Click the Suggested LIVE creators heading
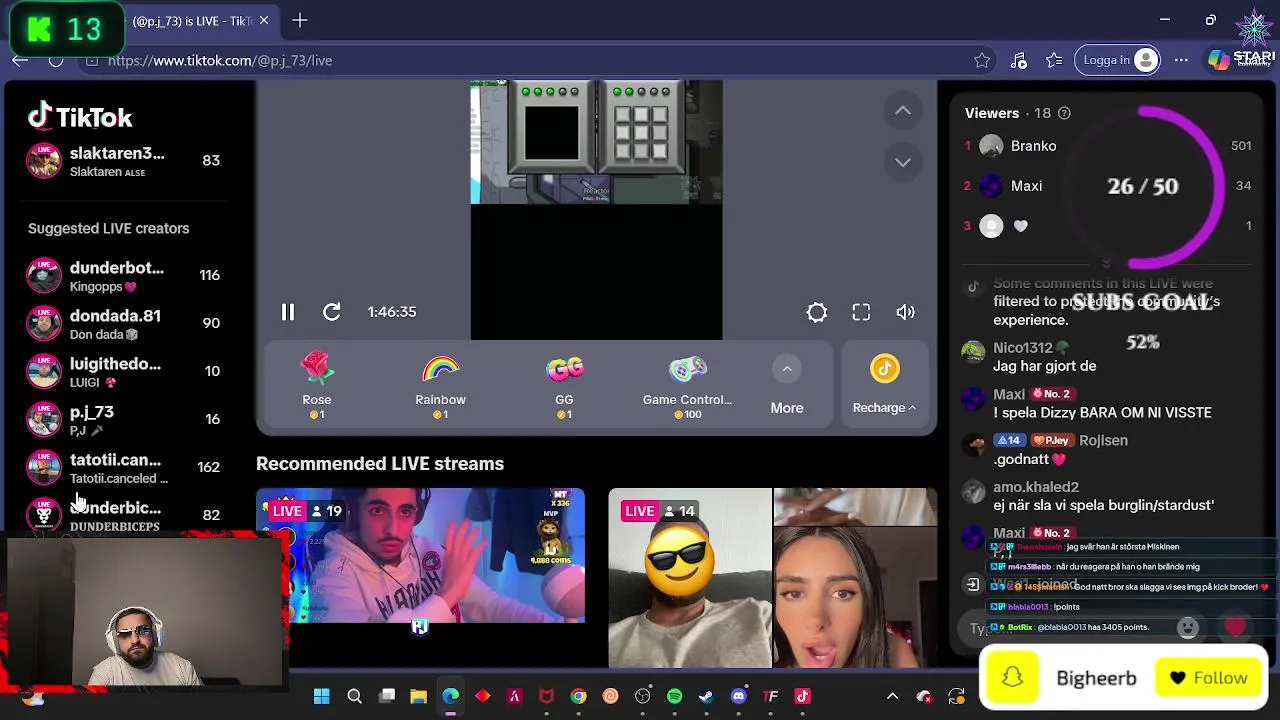Viewport: 1280px width, 720px height. 108,228
